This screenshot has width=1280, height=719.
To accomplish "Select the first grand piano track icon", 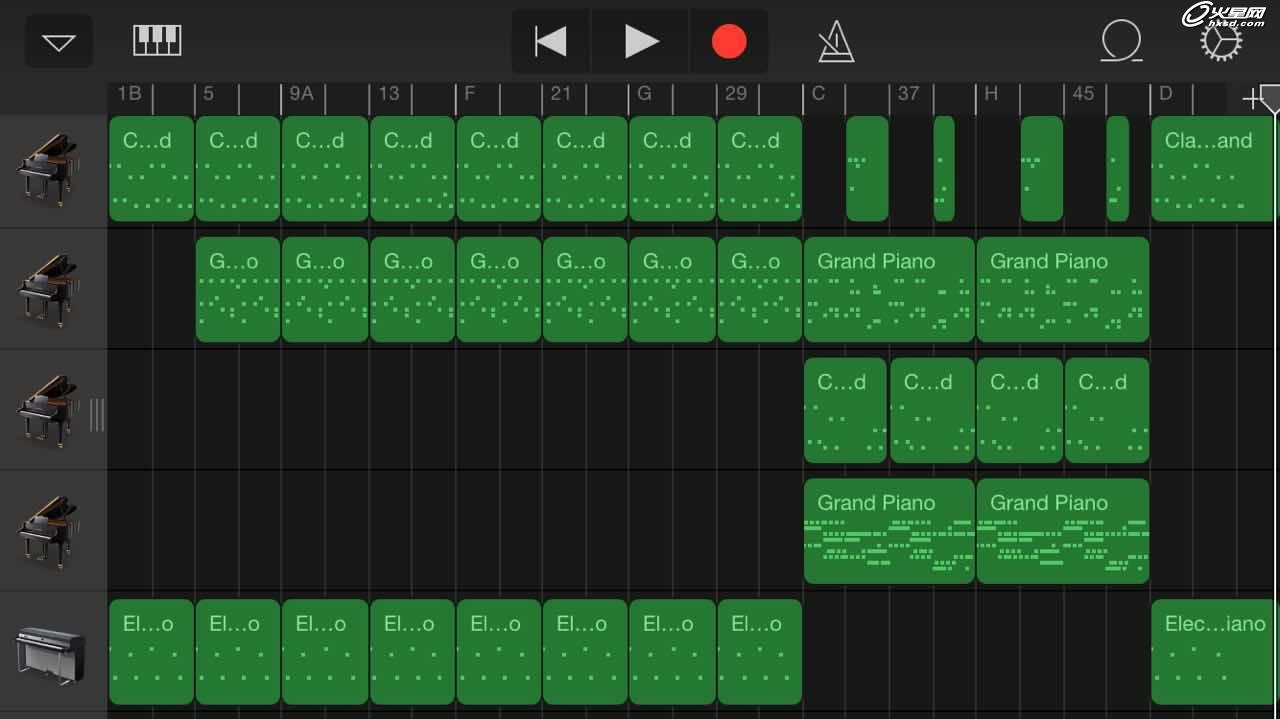I will (48, 168).
